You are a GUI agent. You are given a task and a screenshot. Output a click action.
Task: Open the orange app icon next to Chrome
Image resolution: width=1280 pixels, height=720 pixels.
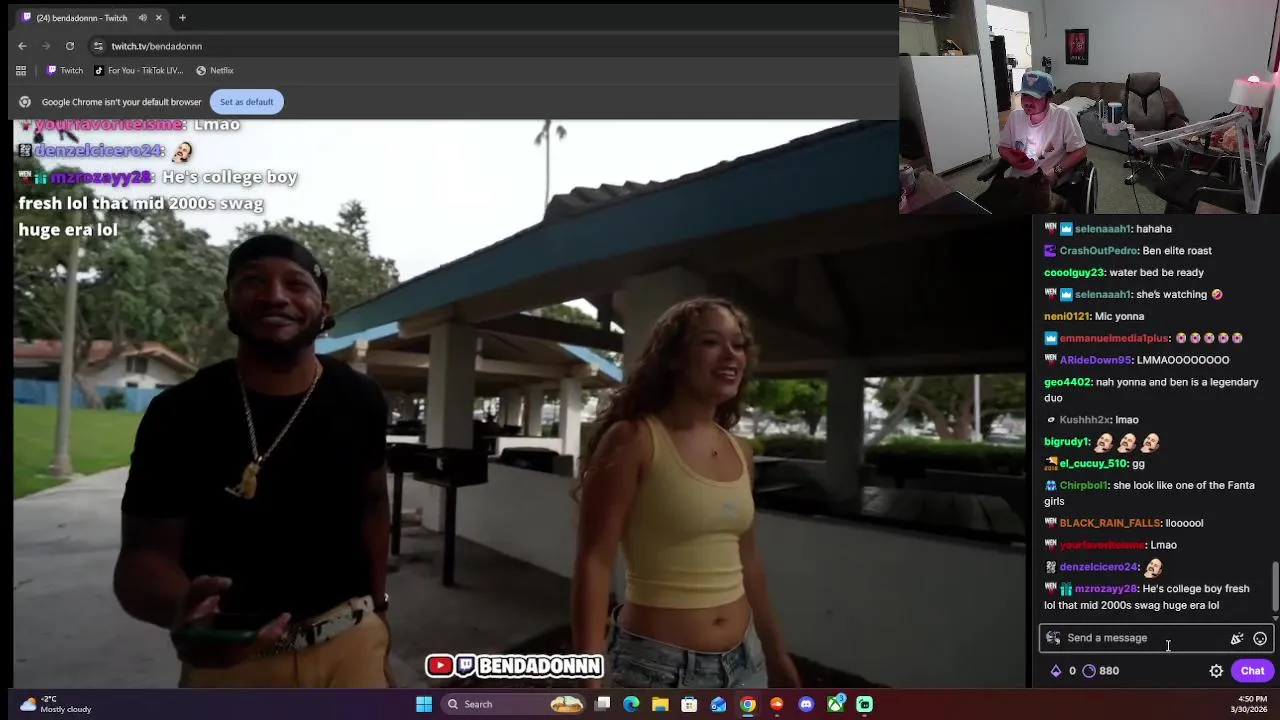tap(777, 704)
